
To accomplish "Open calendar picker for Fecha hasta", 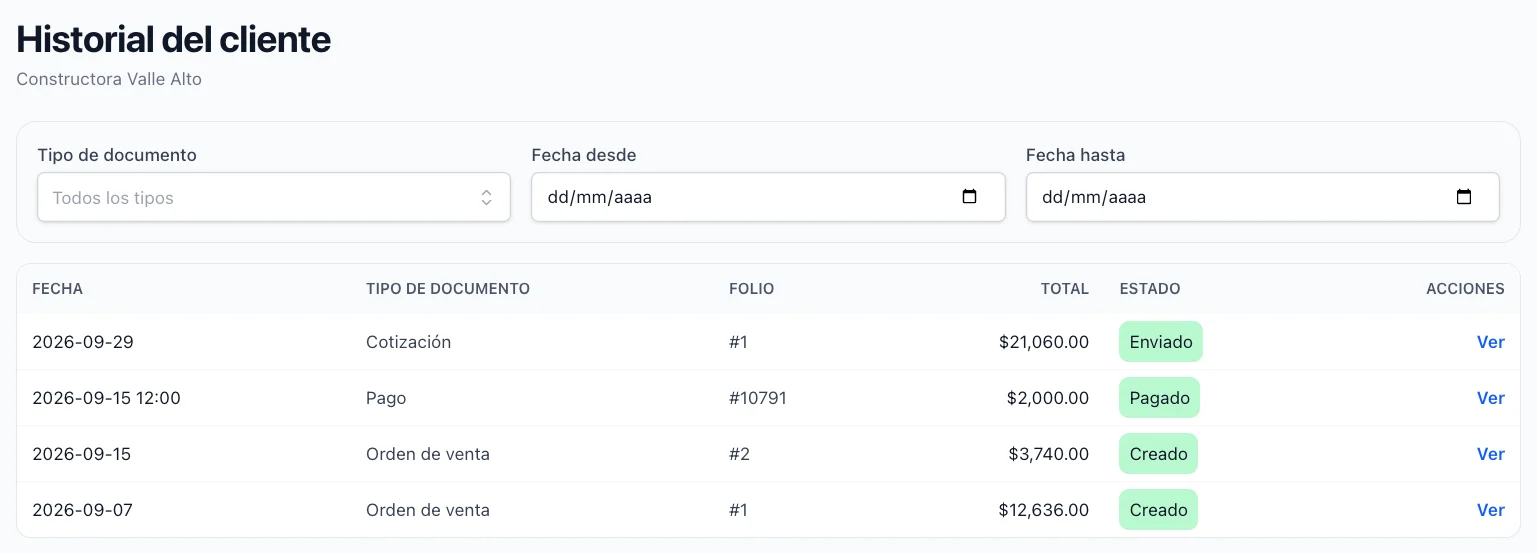I will [1464, 197].
